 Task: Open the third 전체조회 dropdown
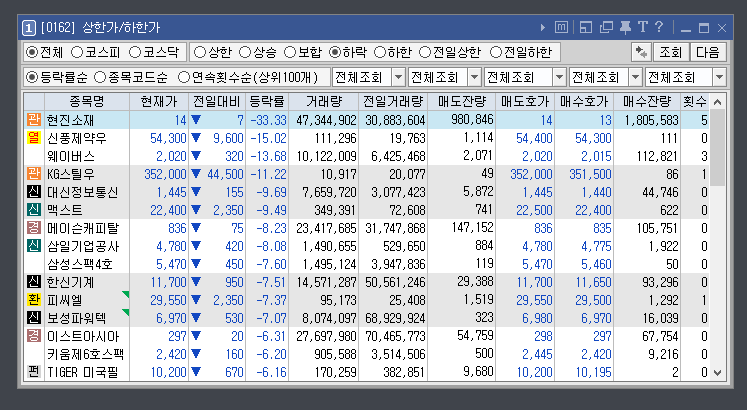point(560,77)
